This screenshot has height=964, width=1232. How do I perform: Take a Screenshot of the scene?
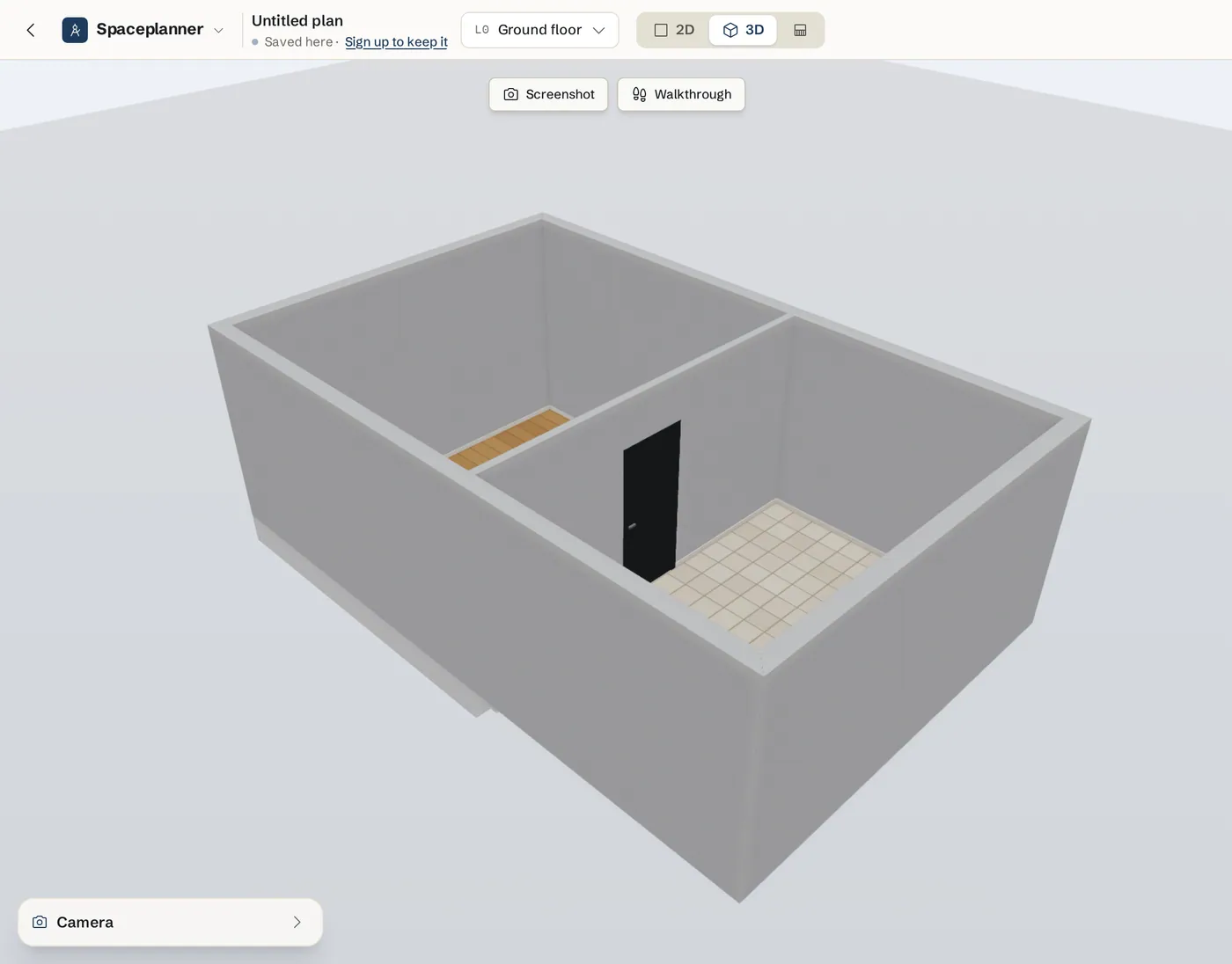[548, 94]
